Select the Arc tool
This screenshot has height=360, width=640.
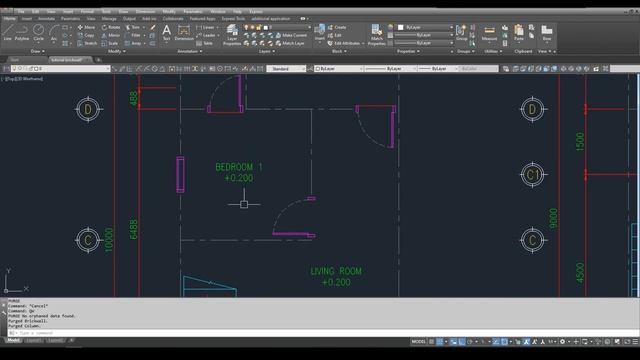point(54,32)
